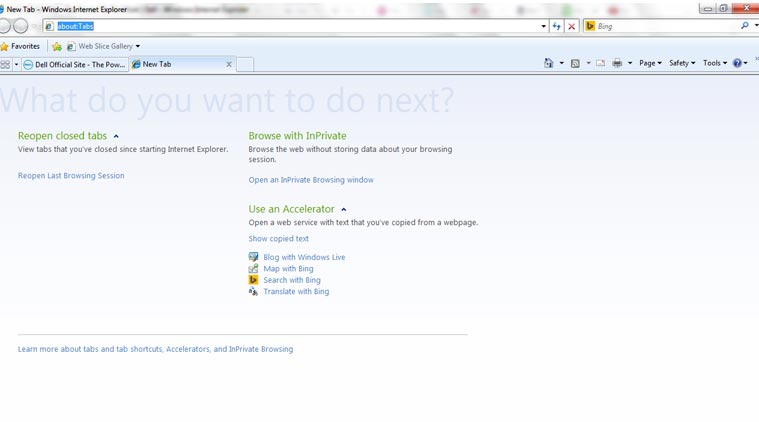Open the Page menu

[650, 63]
